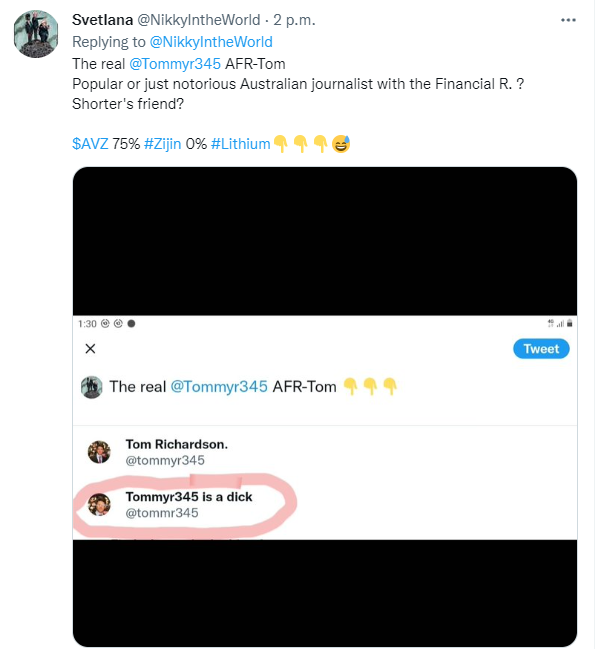The image size is (604, 649).
Task: Click avatar next to "The real" in screenshot
Action: (x=91, y=387)
